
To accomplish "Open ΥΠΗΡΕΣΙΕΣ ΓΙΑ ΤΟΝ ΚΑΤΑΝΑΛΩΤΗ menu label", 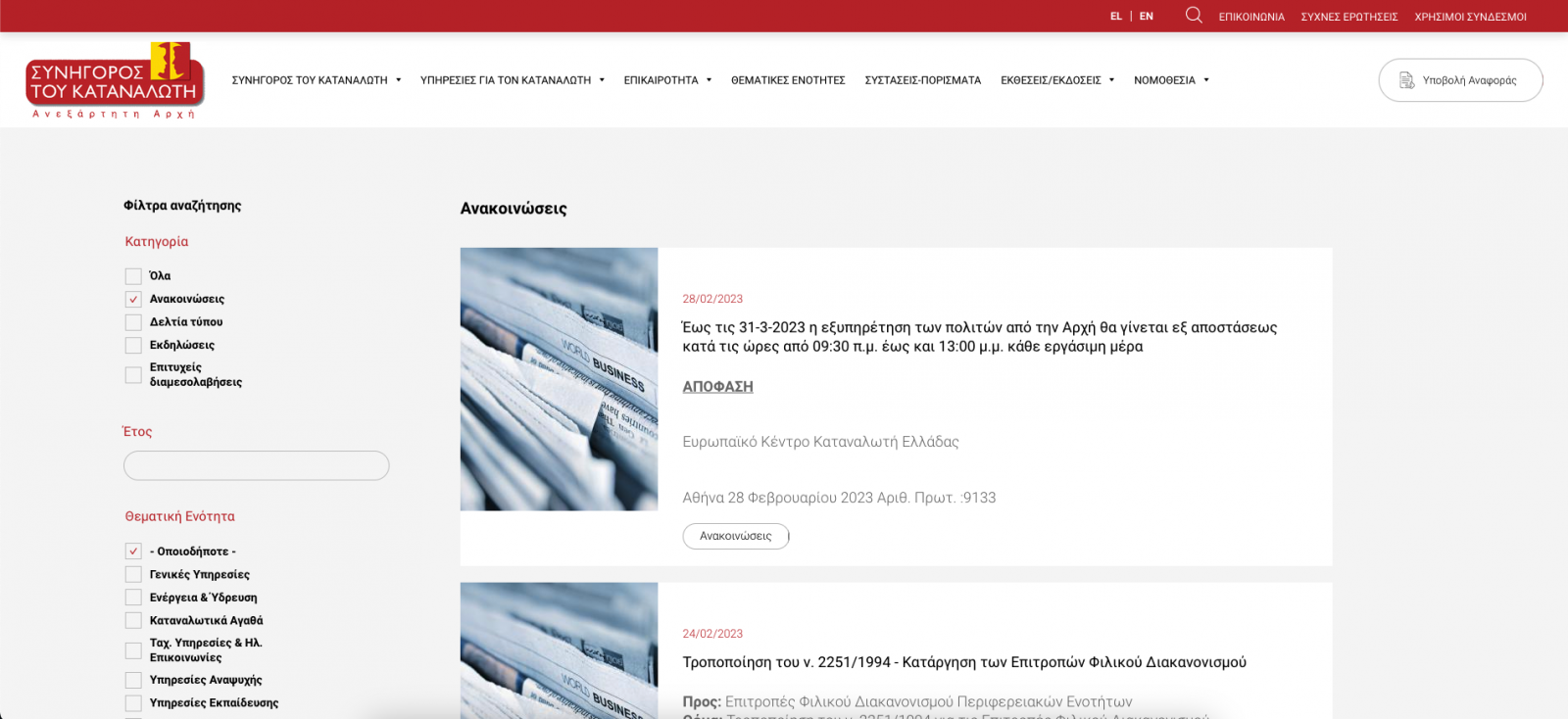I will [506, 80].
